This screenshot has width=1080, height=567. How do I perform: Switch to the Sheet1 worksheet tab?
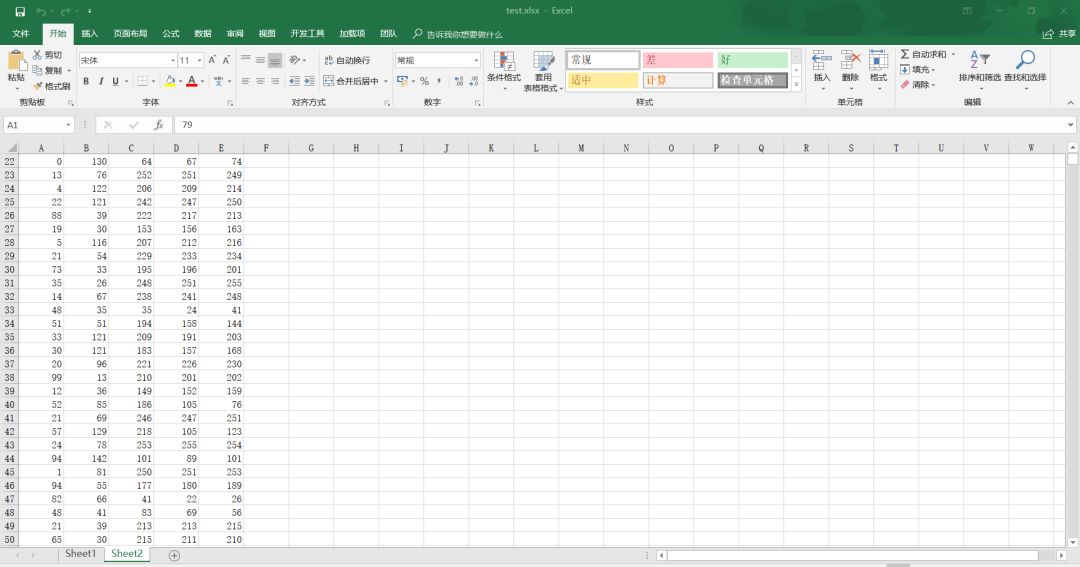pyautogui.click(x=80, y=554)
